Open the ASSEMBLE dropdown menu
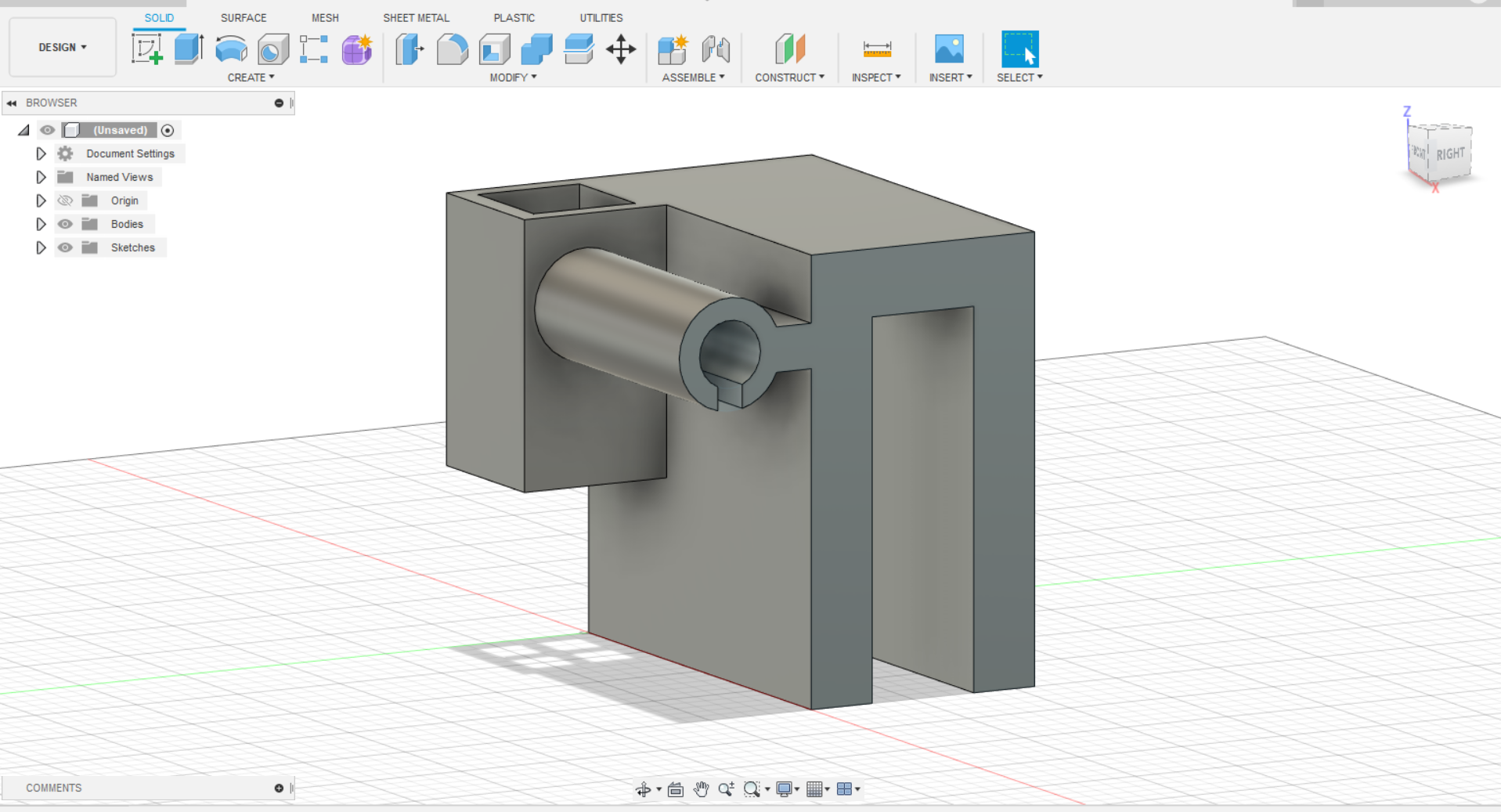The image size is (1501, 812). (693, 78)
